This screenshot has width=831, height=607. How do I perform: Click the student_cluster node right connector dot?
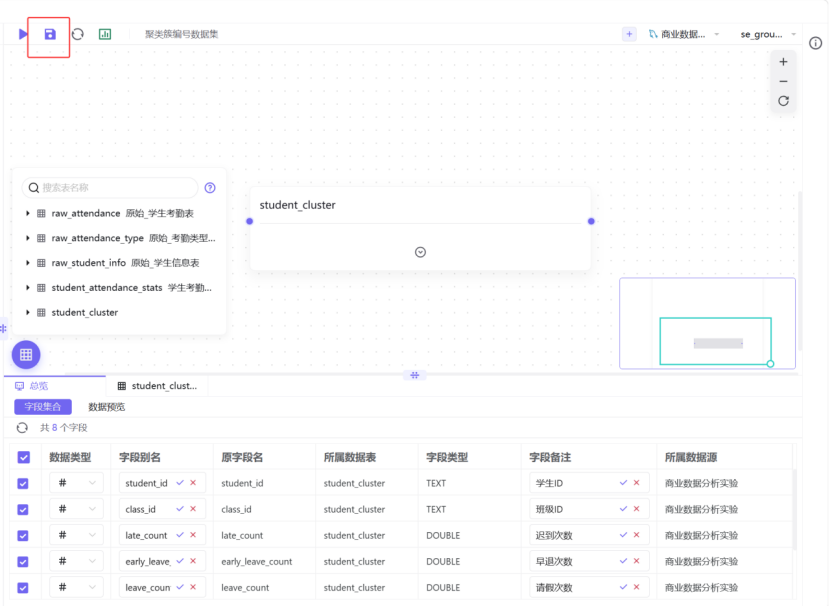591,222
